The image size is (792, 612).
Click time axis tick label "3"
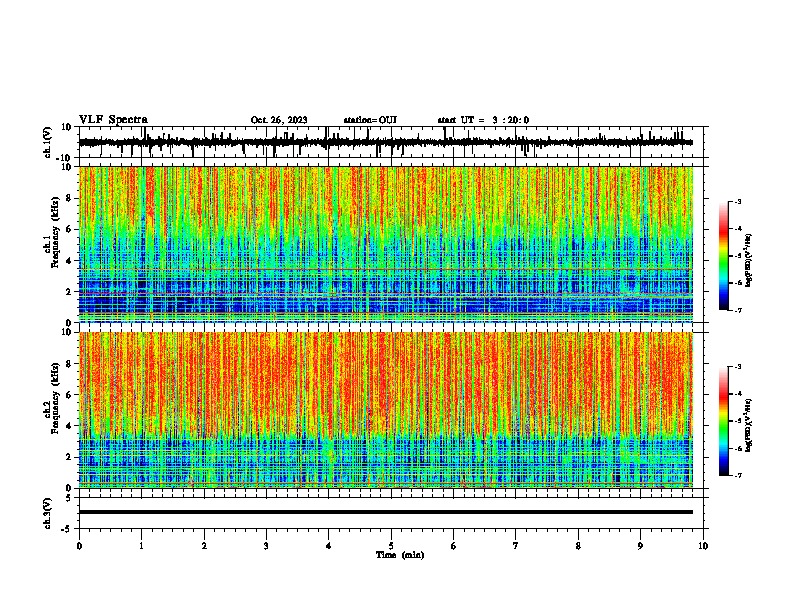click(266, 546)
